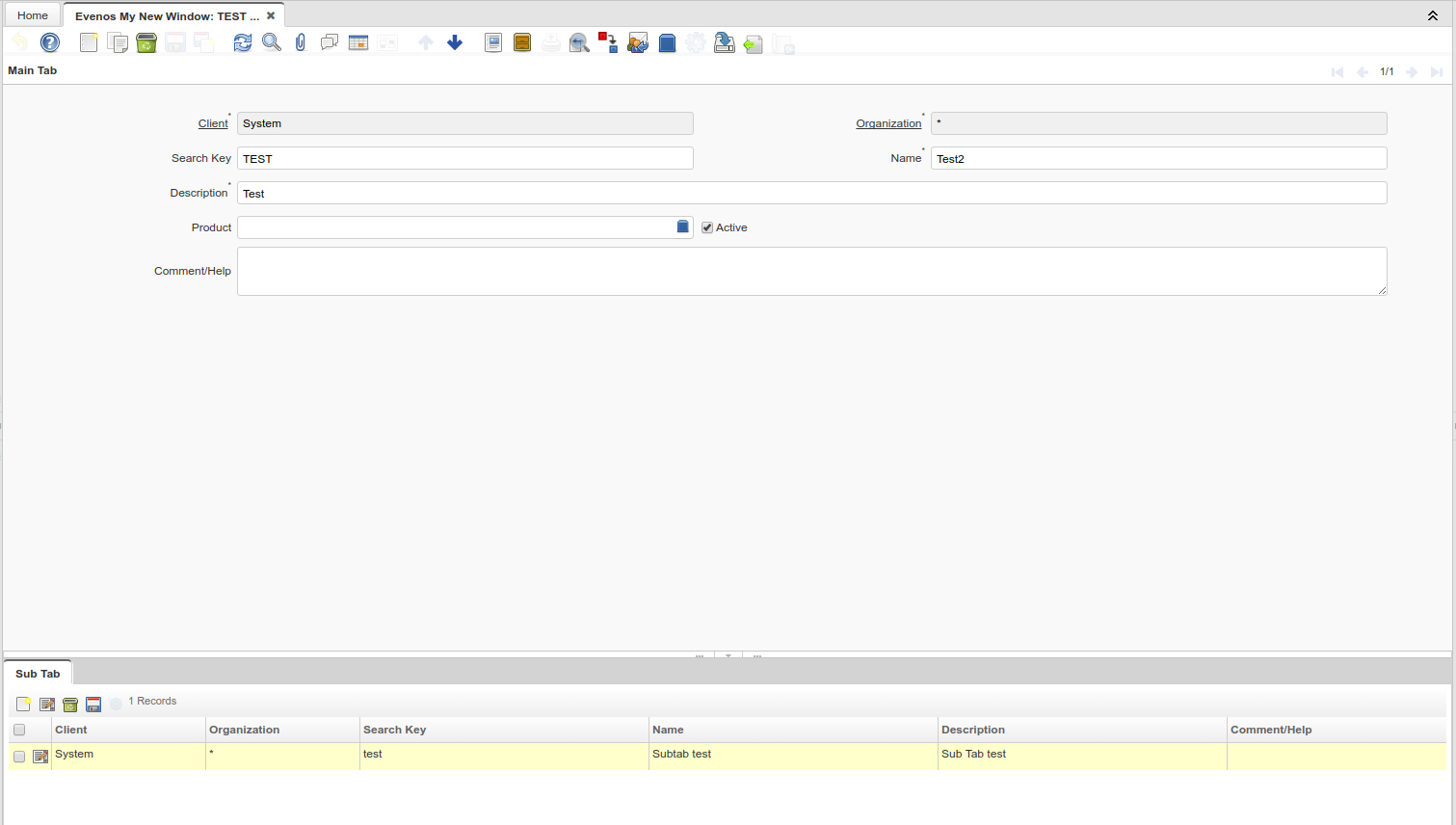Click the Refresh toolbar icon
1456x825 pixels.
tap(243, 42)
